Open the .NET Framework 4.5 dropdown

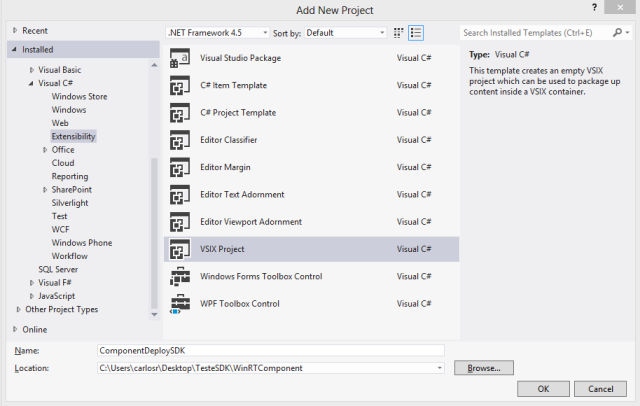217,33
